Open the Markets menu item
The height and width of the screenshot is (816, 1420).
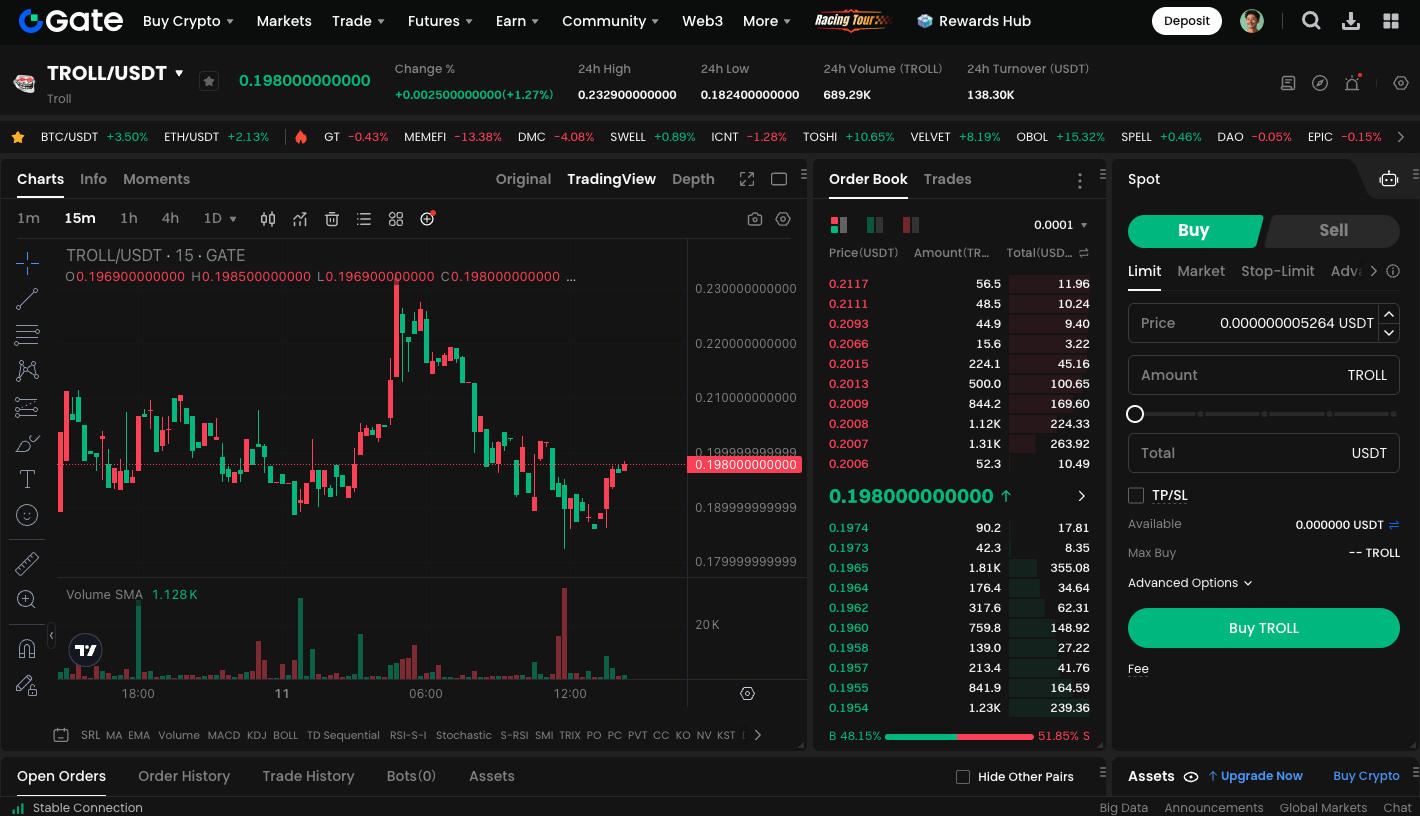pos(284,21)
